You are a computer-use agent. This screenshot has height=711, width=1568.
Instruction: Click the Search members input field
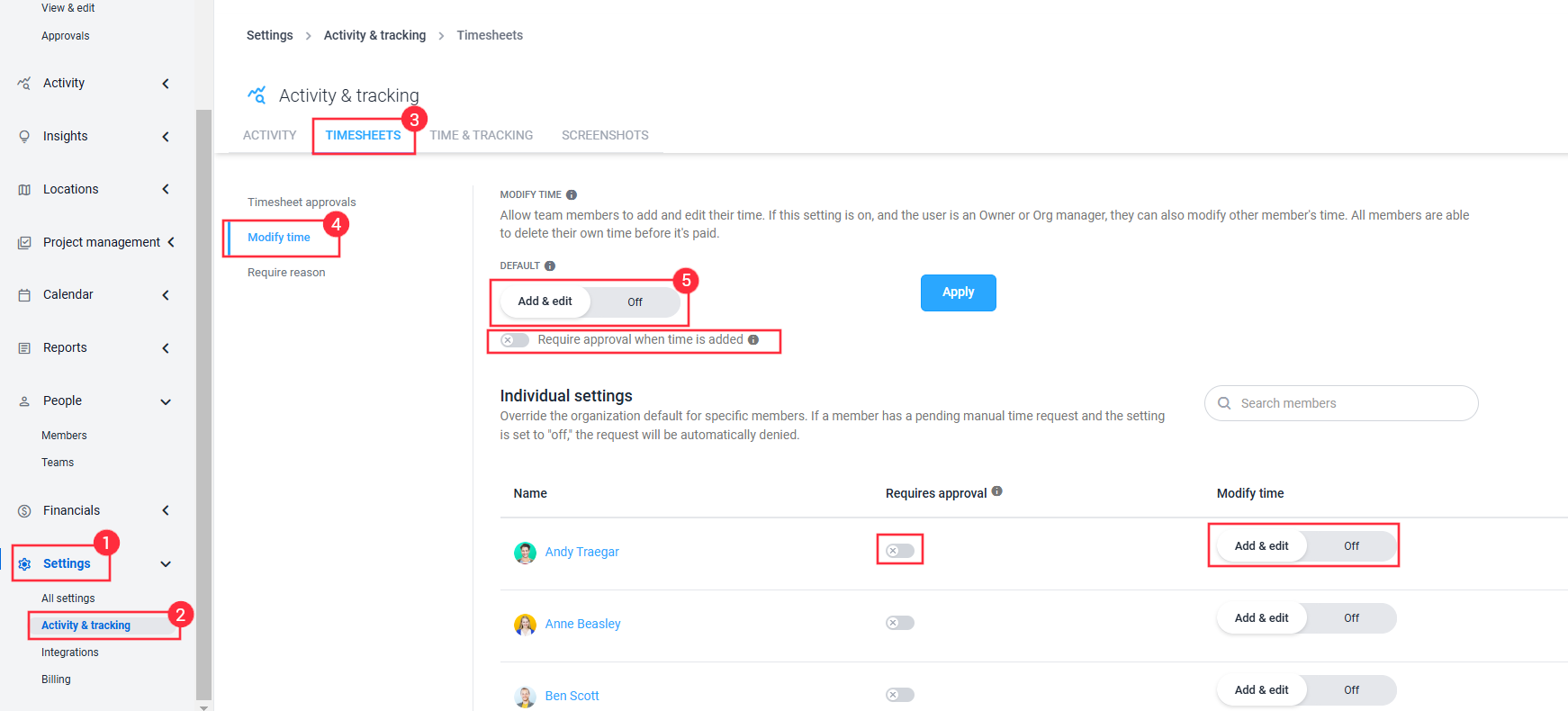point(1341,403)
